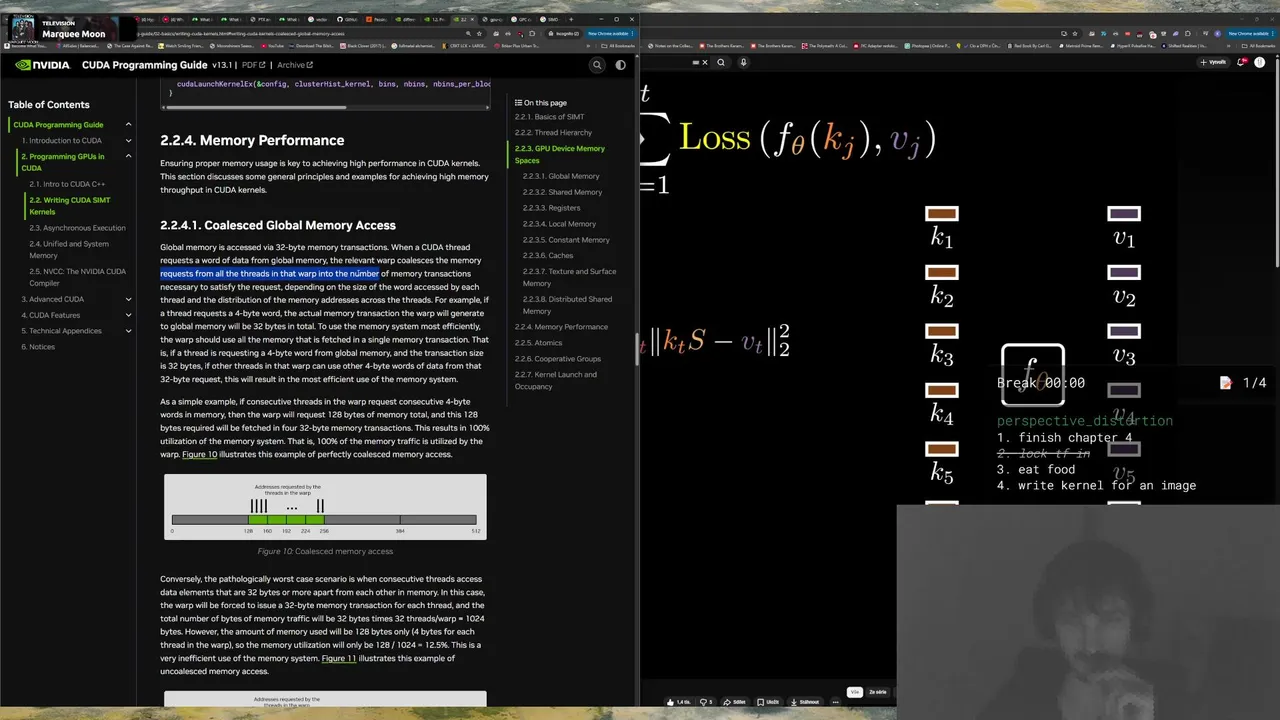This screenshot has height=720, width=1280.
Task: Open All Bookmarks folder in right Chrome window
Action: pyautogui.click(x=1257, y=46)
